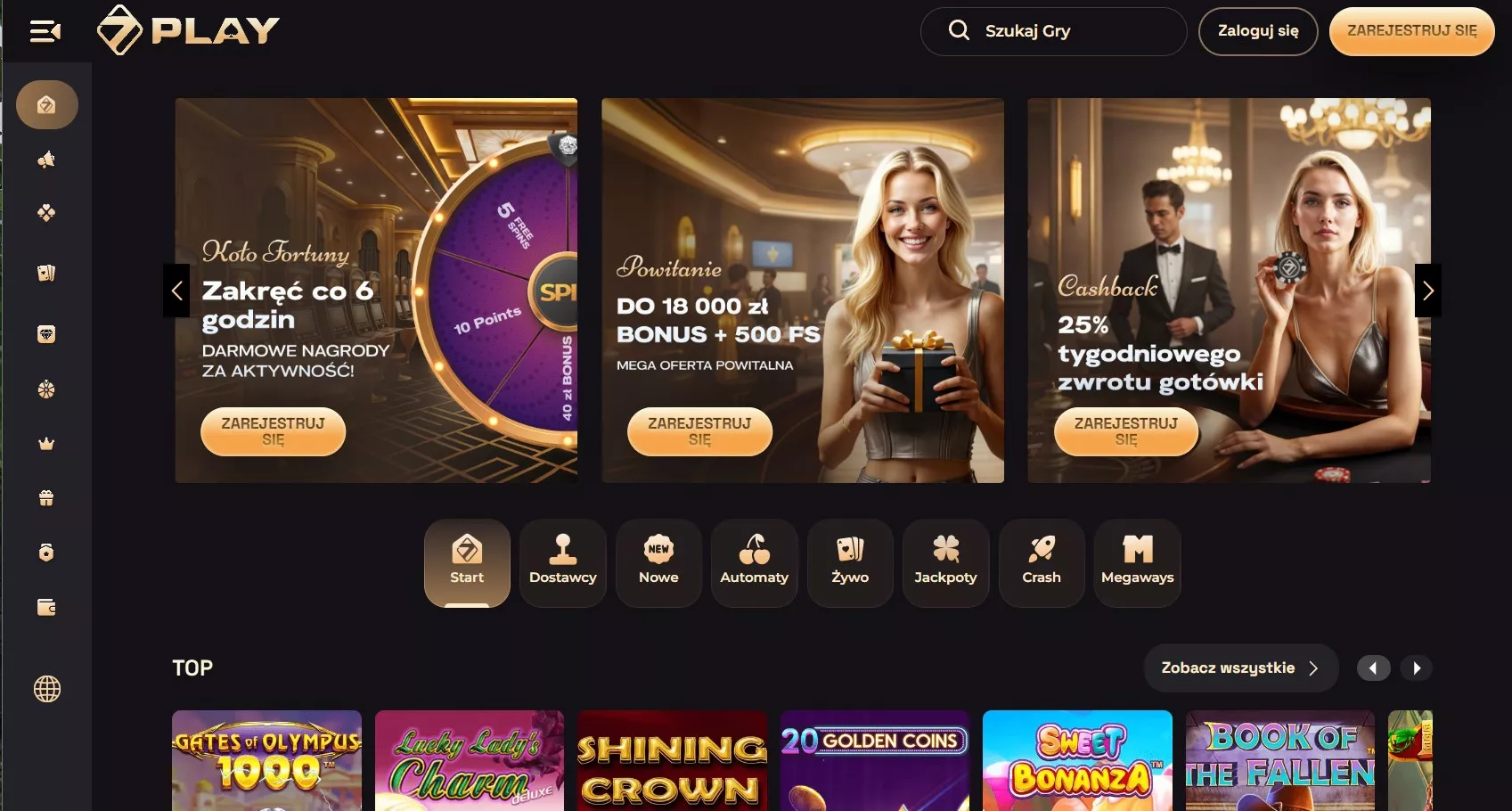Open the Sweet Bonanza game thumbnail

click(1077, 760)
